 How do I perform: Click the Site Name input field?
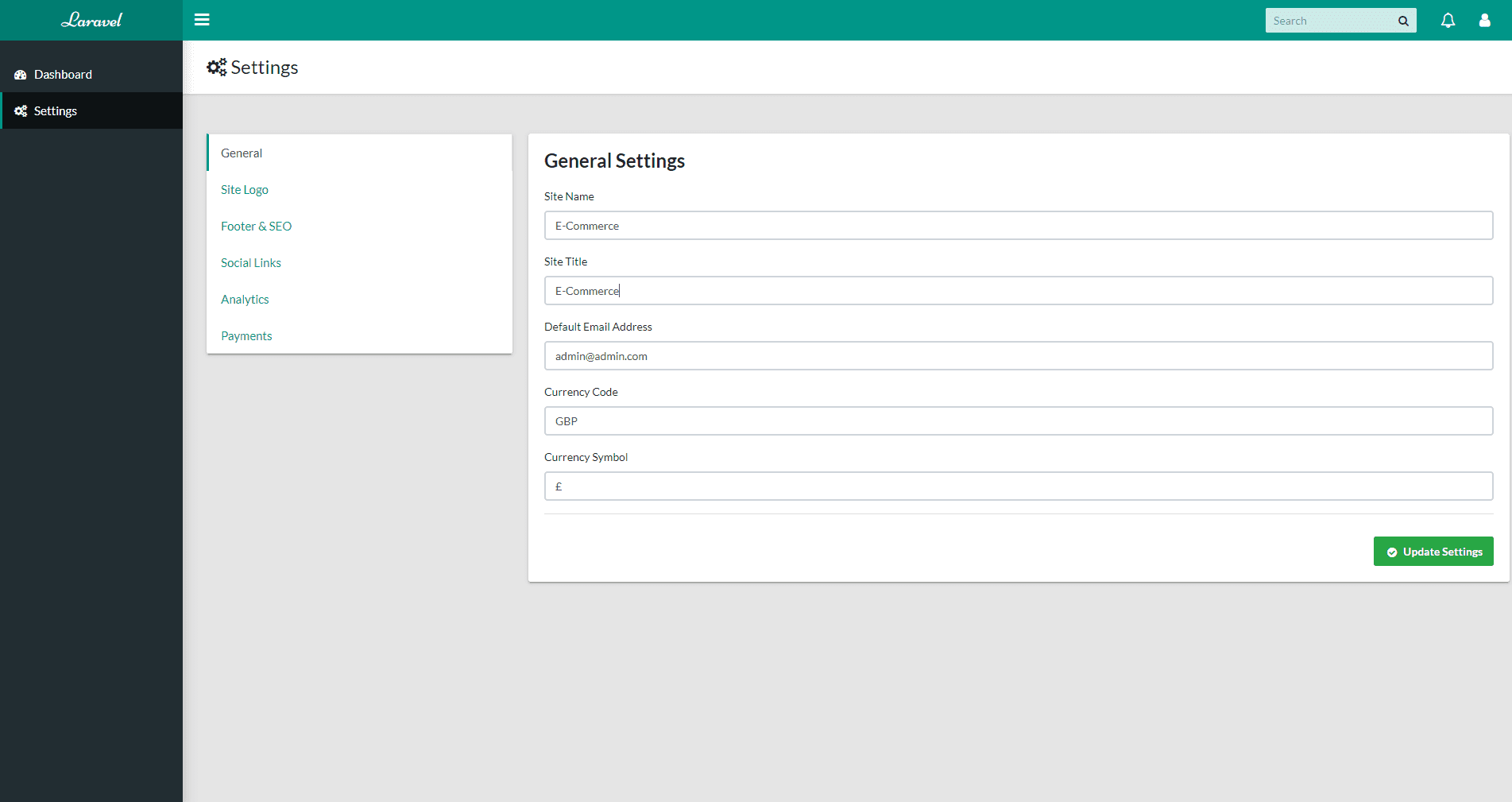point(1019,225)
